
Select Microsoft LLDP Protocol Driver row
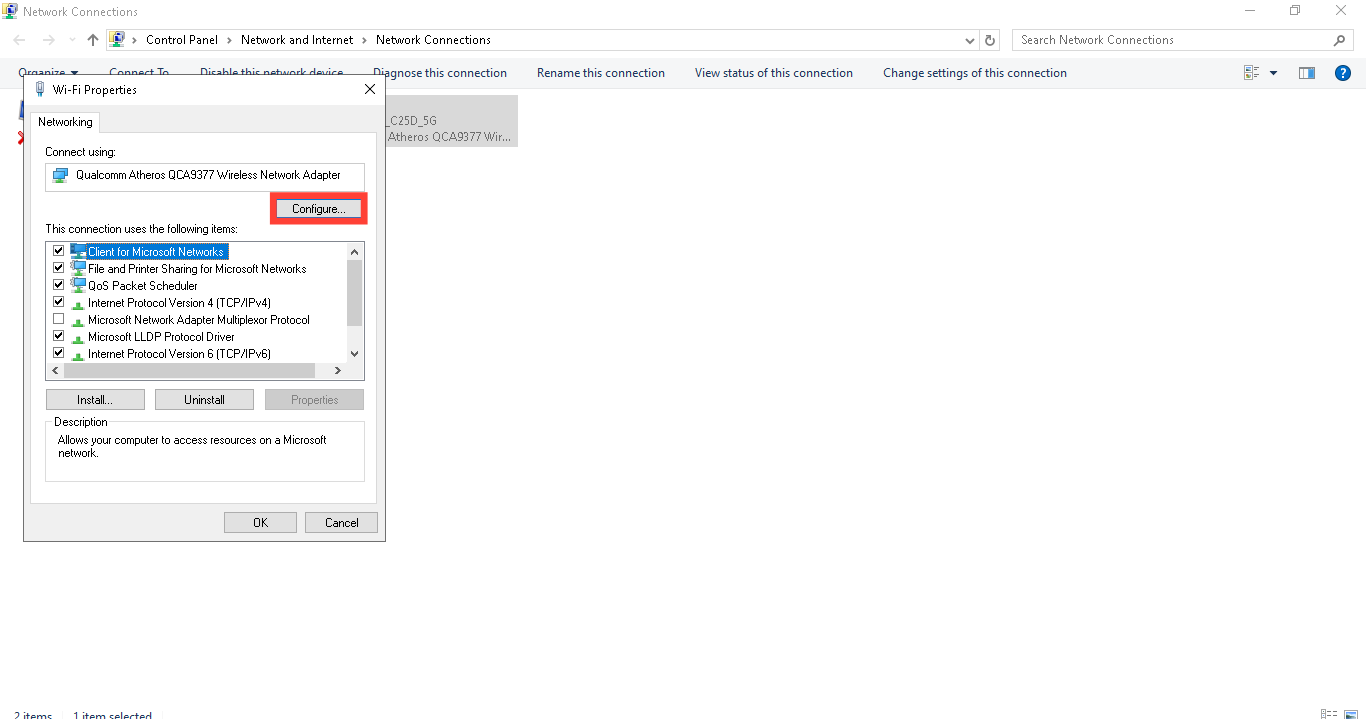[161, 337]
